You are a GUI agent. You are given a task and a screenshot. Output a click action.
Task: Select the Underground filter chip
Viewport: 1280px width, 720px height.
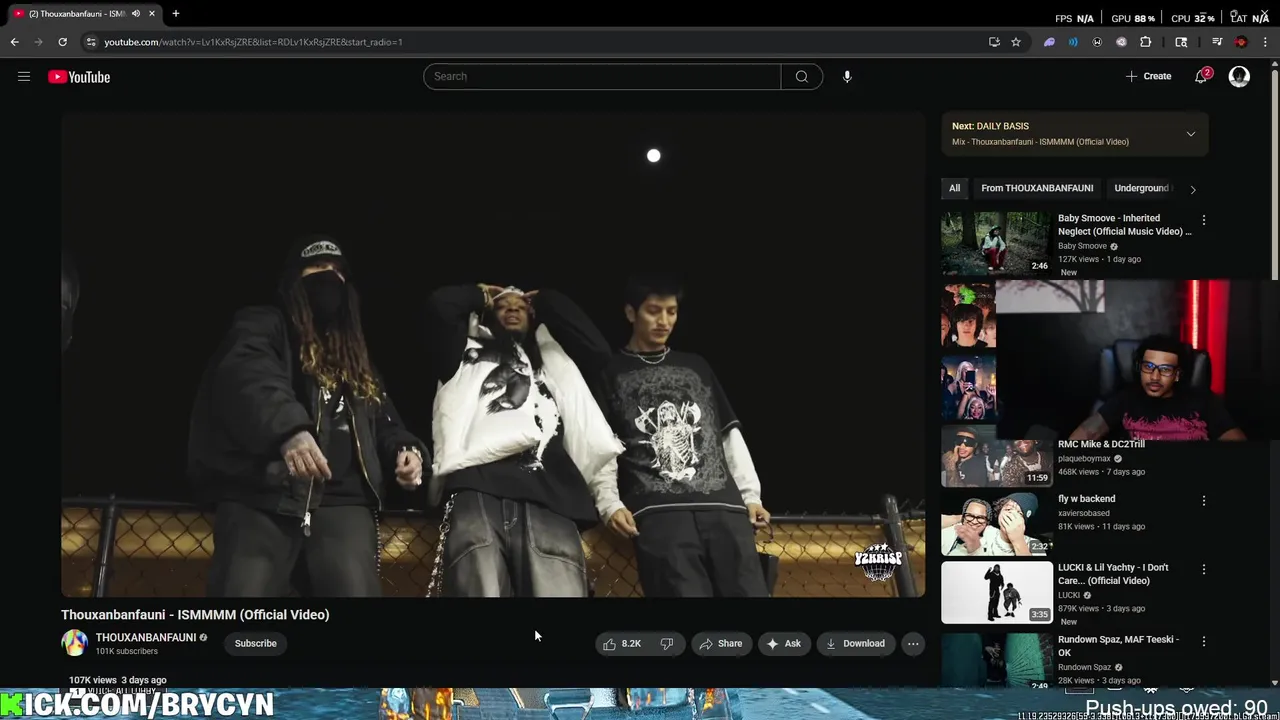click(1142, 188)
